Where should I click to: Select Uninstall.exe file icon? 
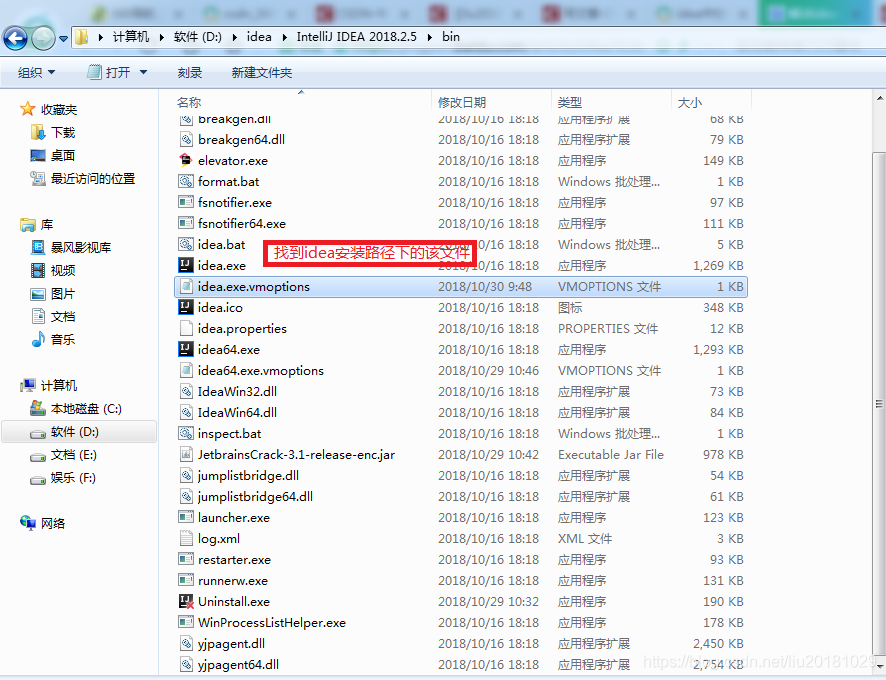tap(186, 601)
